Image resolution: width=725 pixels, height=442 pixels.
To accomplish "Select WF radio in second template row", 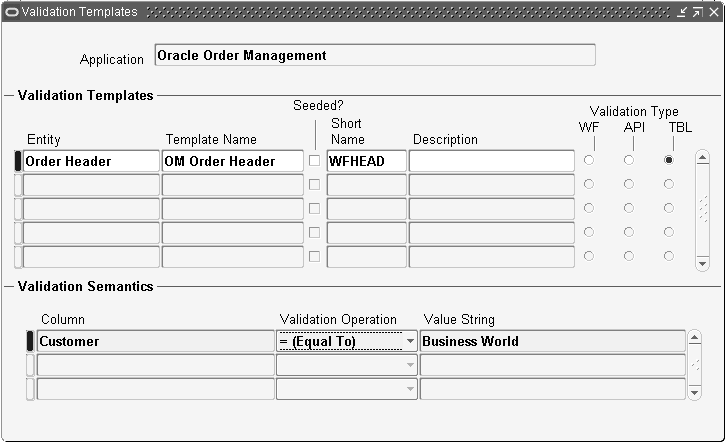I will coord(589,184).
